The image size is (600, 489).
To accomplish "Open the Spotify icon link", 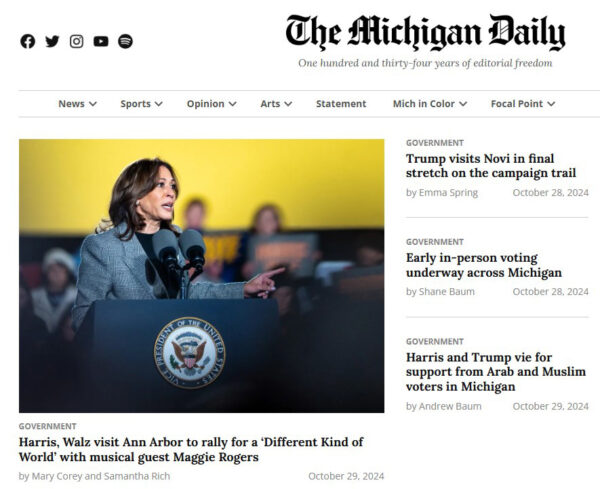I will [125, 41].
